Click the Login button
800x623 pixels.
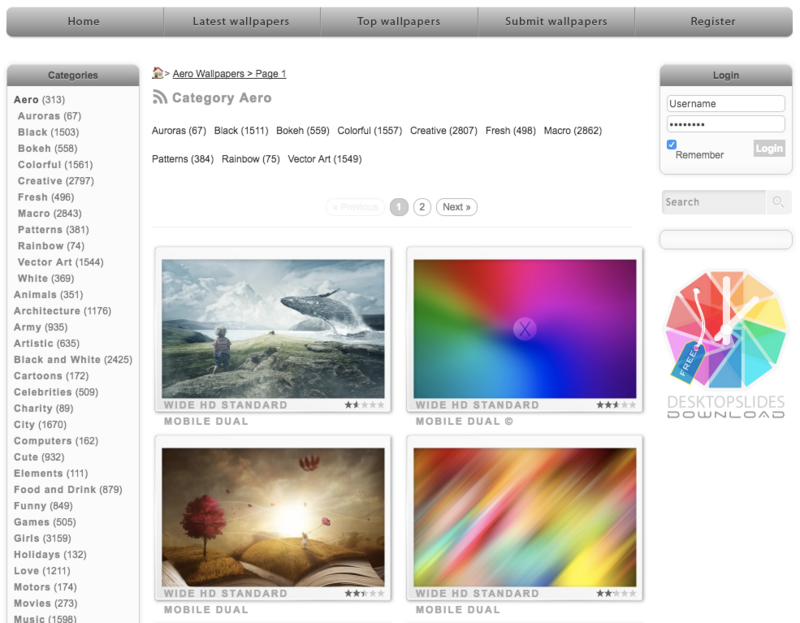[x=769, y=148]
